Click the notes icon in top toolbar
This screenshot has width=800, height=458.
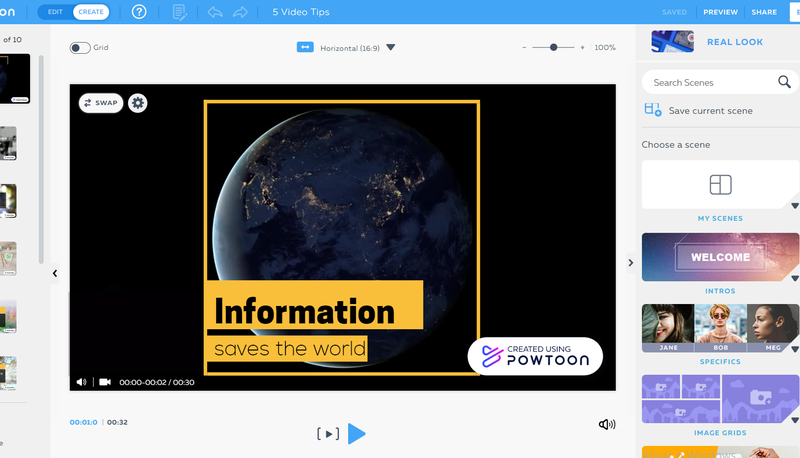[x=180, y=12]
